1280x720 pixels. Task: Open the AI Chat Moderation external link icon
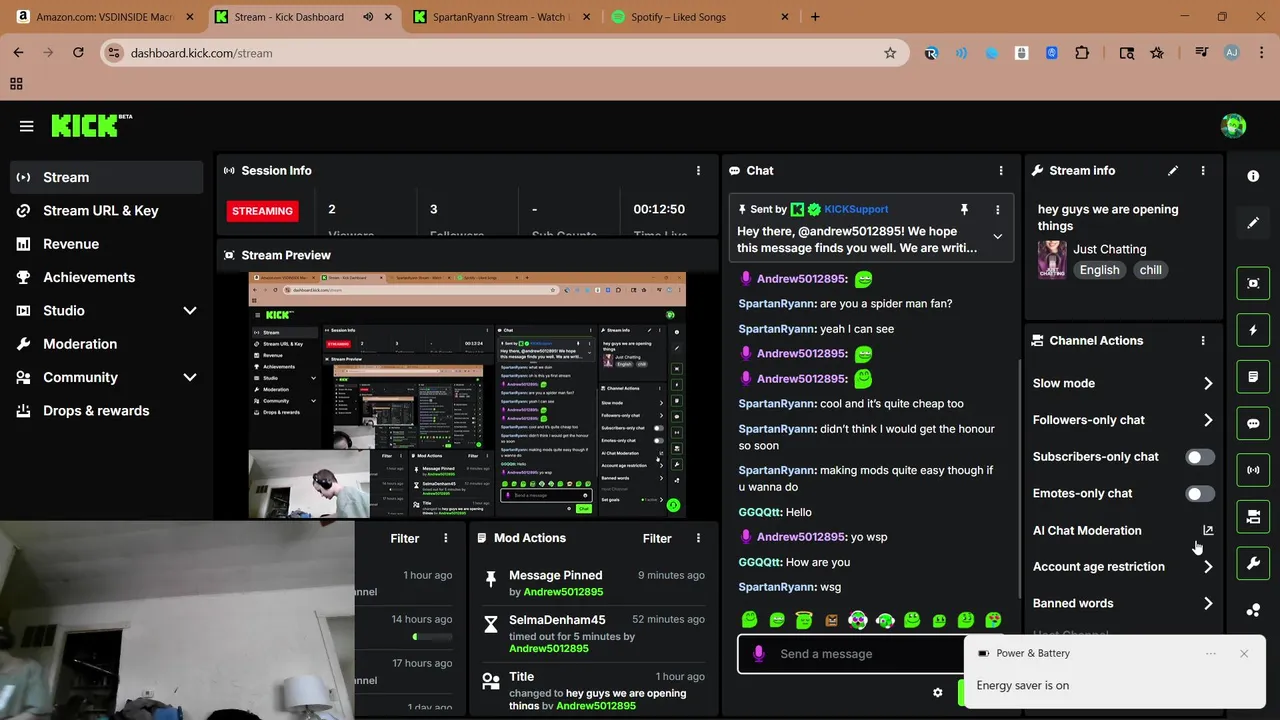pyautogui.click(x=1208, y=530)
